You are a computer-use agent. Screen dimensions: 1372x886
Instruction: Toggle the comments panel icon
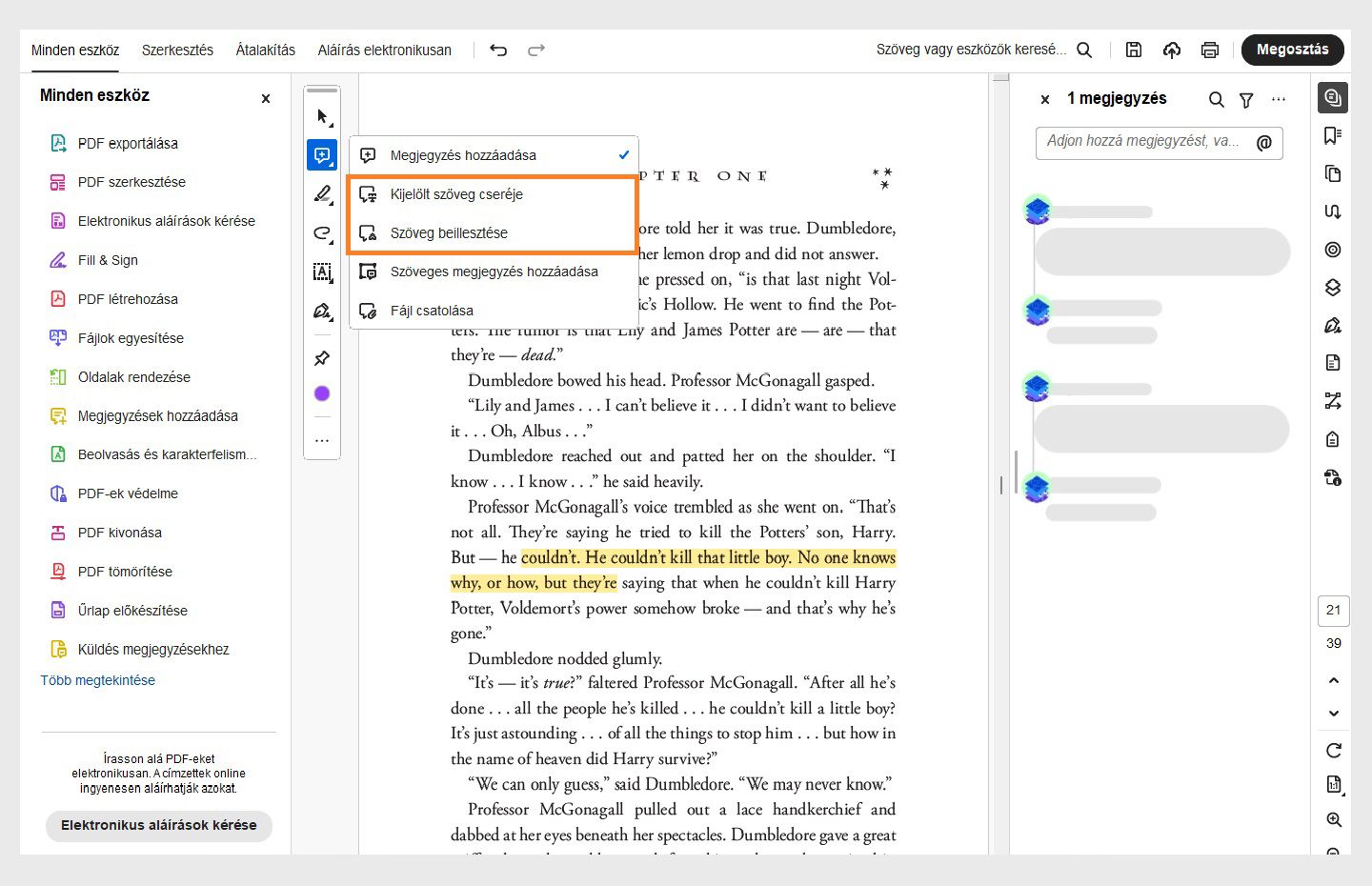pos(1333,98)
